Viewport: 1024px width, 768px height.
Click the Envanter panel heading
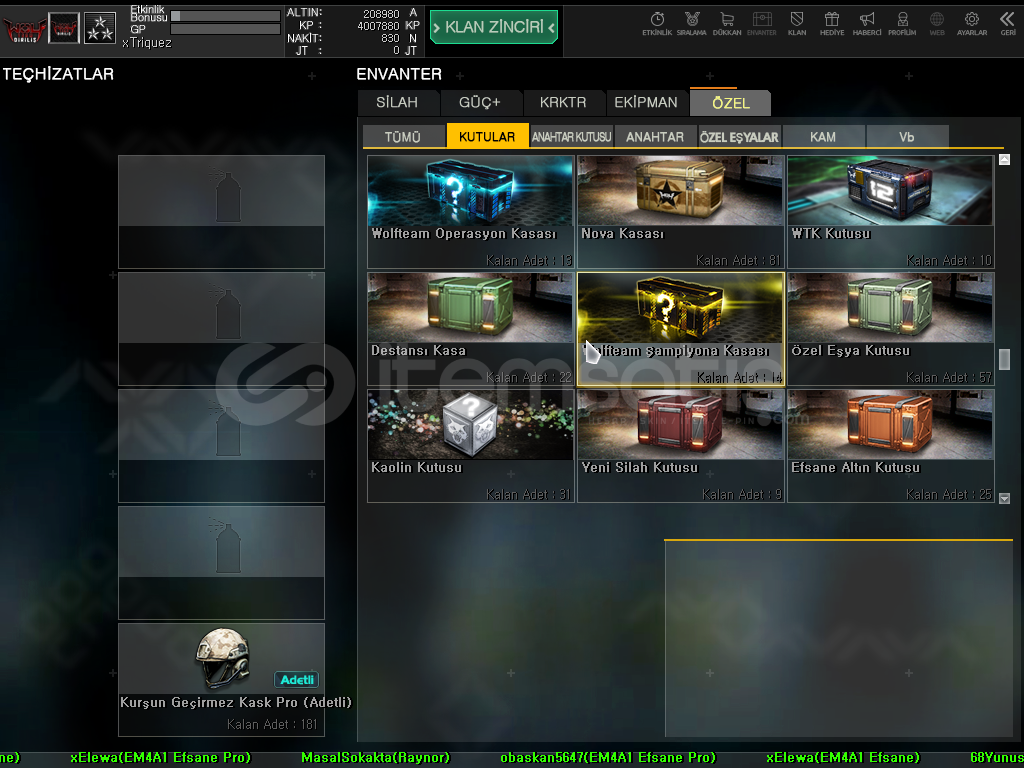(x=399, y=74)
